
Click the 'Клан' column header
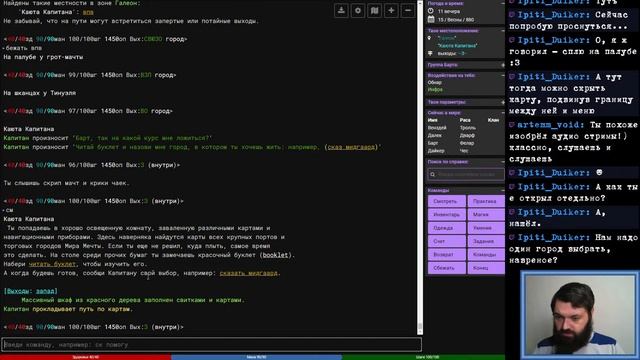493,120
